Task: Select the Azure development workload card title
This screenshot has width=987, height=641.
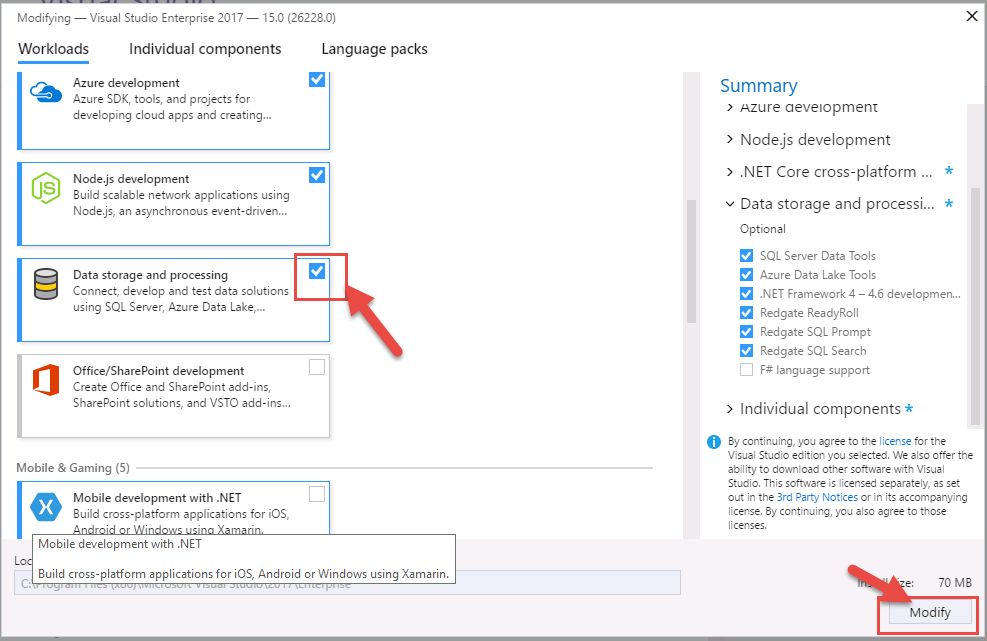Action: (x=126, y=83)
